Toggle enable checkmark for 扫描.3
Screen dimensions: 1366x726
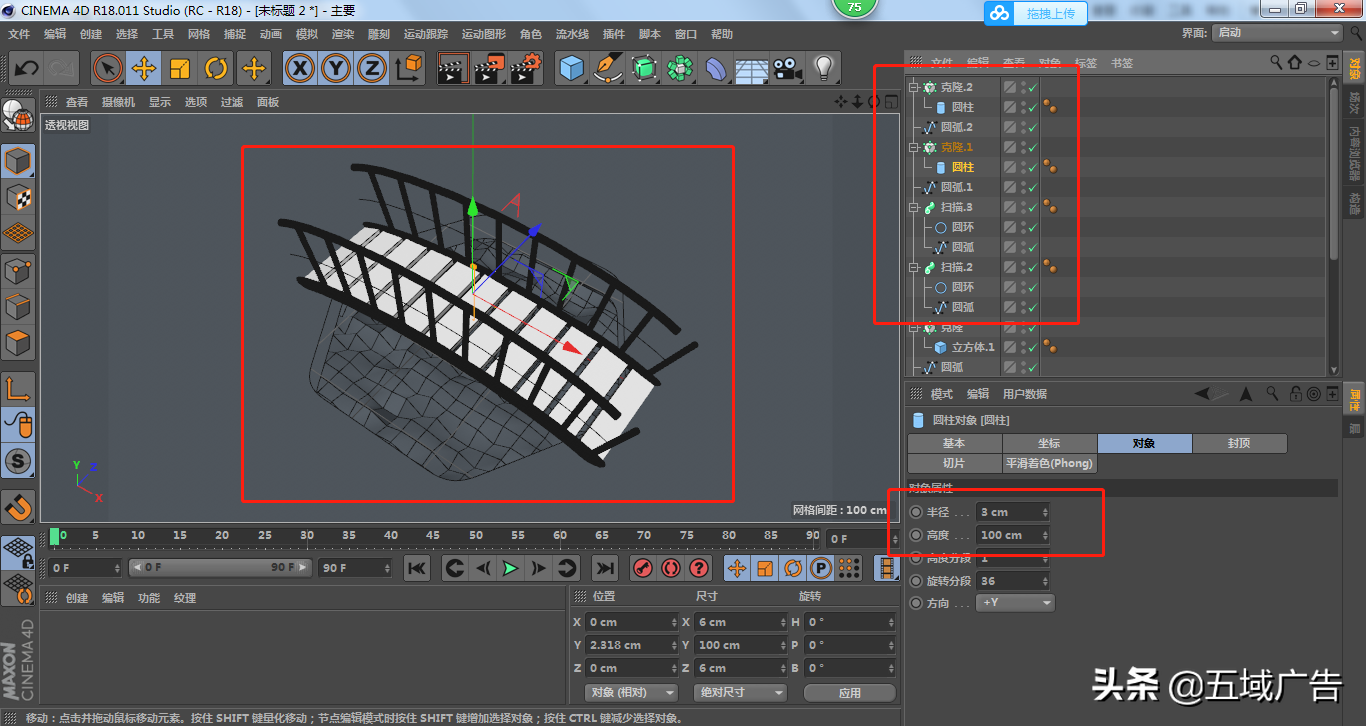pyautogui.click(x=1032, y=207)
